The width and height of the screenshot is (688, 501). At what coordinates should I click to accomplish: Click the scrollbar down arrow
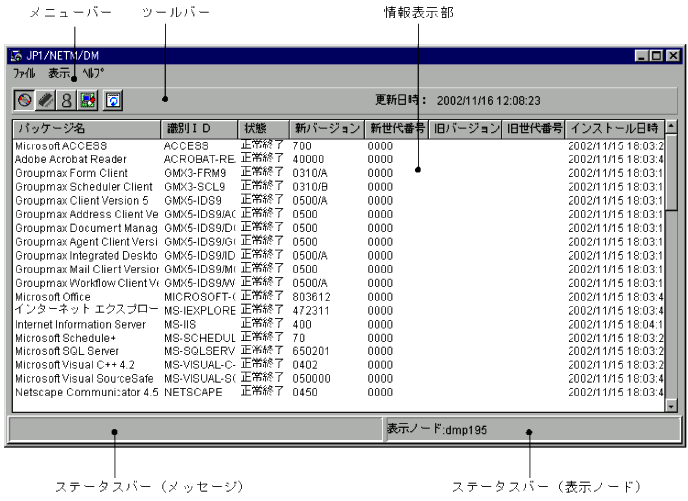pos(671,406)
